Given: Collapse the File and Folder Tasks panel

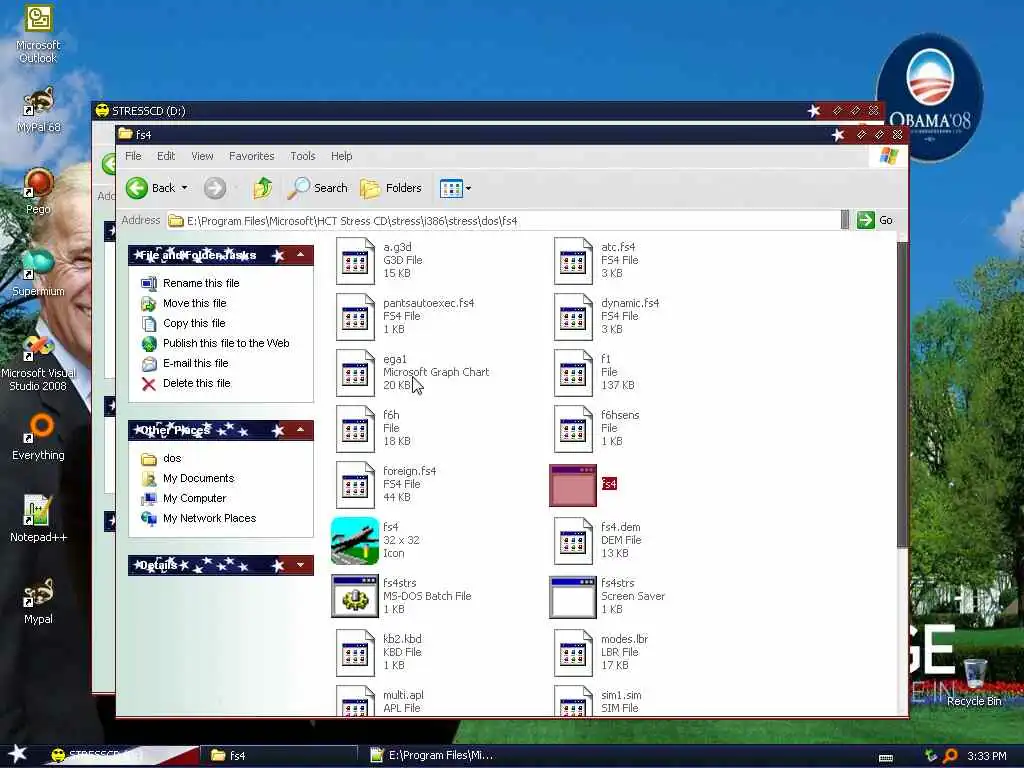Looking at the screenshot, I should pos(300,255).
